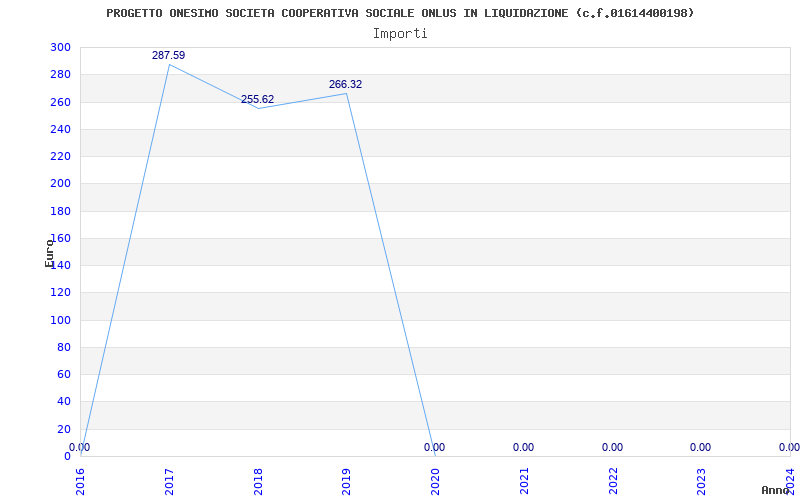Click the 240 y-axis tick label
This screenshot has width=800, height=500.
pyautogui.click(x=60, y=129)
